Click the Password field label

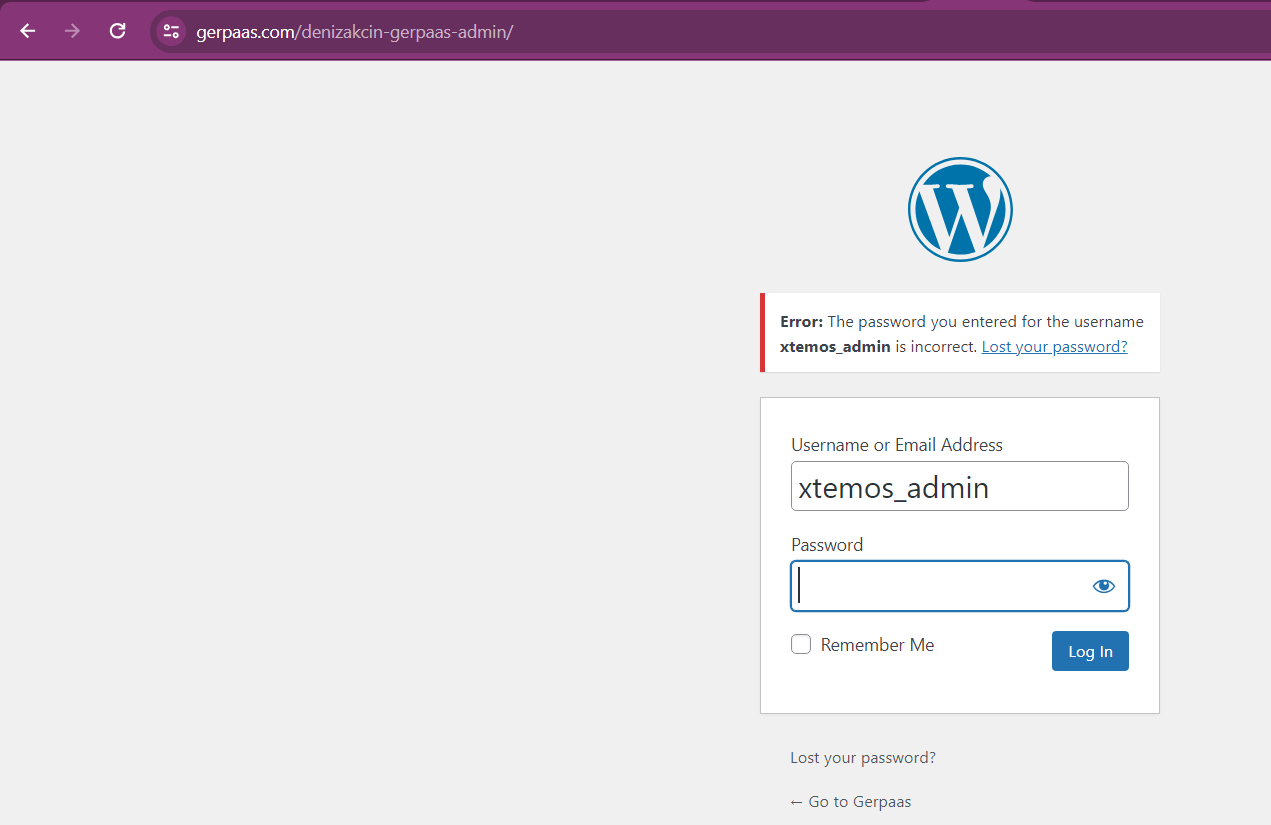[827, 545]
